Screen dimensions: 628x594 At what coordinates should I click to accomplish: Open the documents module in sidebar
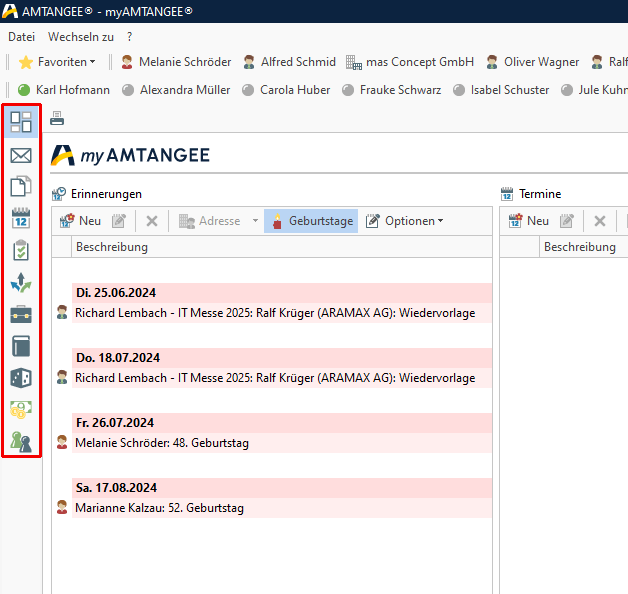click(x=21, y=186)
